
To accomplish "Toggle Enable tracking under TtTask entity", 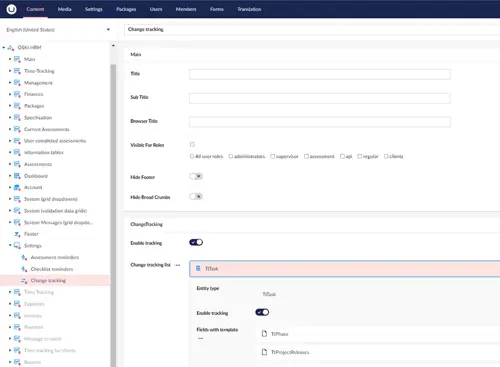I will (262, 312).
